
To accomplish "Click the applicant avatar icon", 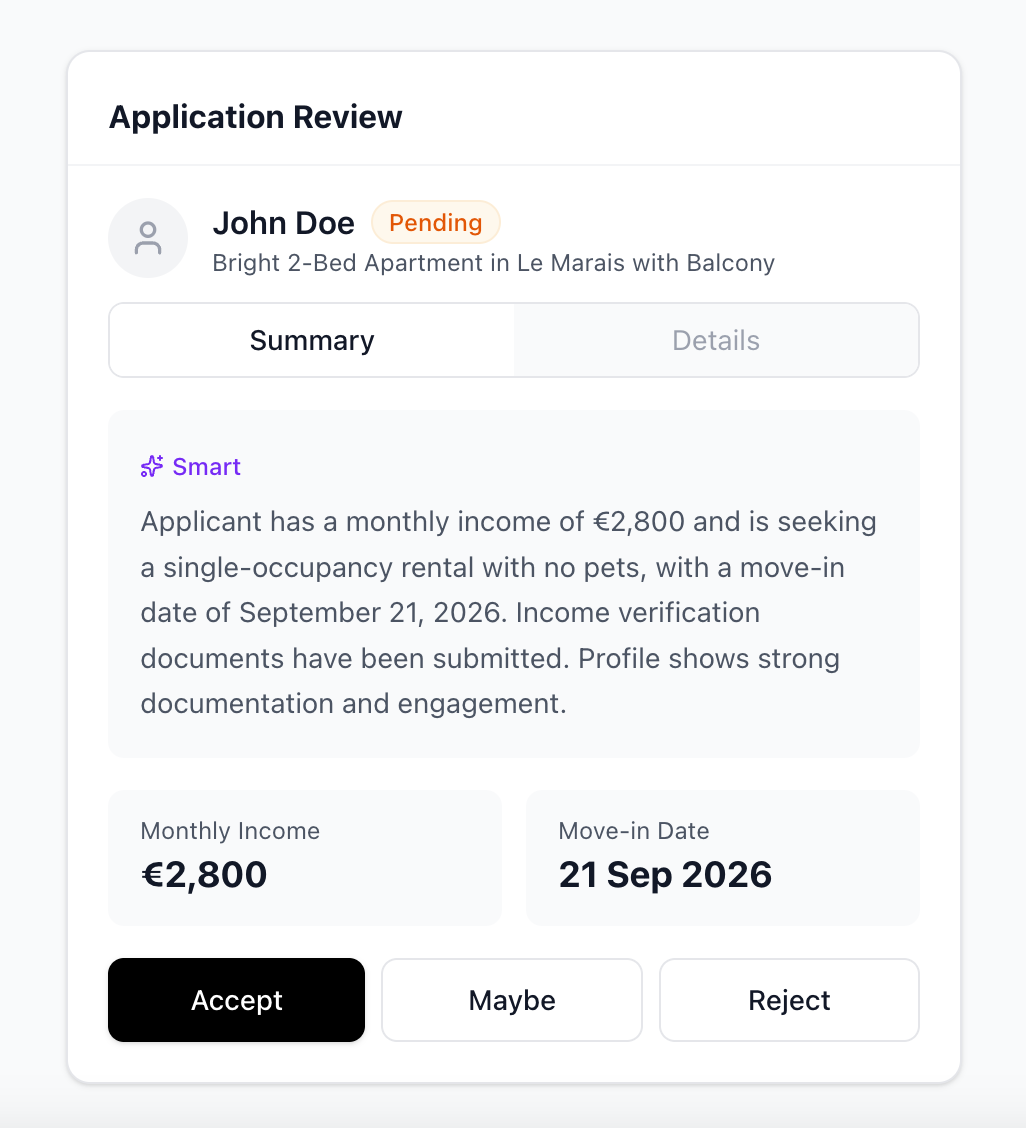I will pyautogui.click(x=148, y=238).
